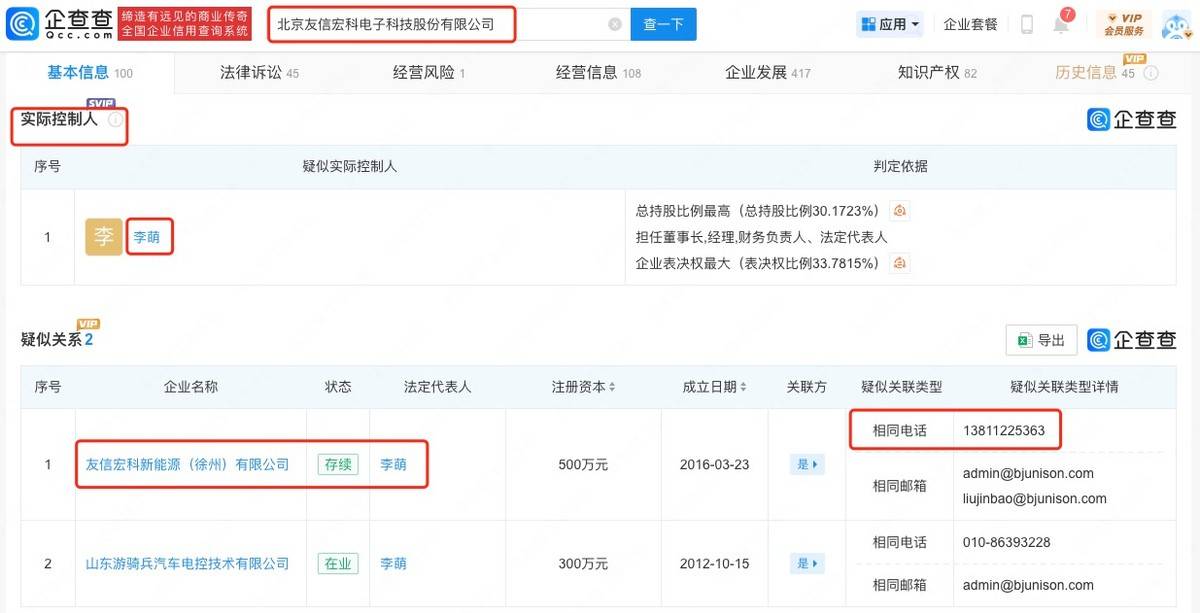Open 友信宏科新能源（徐州）有限公司 company page
The image size is (1200, 613).
[x=188, y=465]
